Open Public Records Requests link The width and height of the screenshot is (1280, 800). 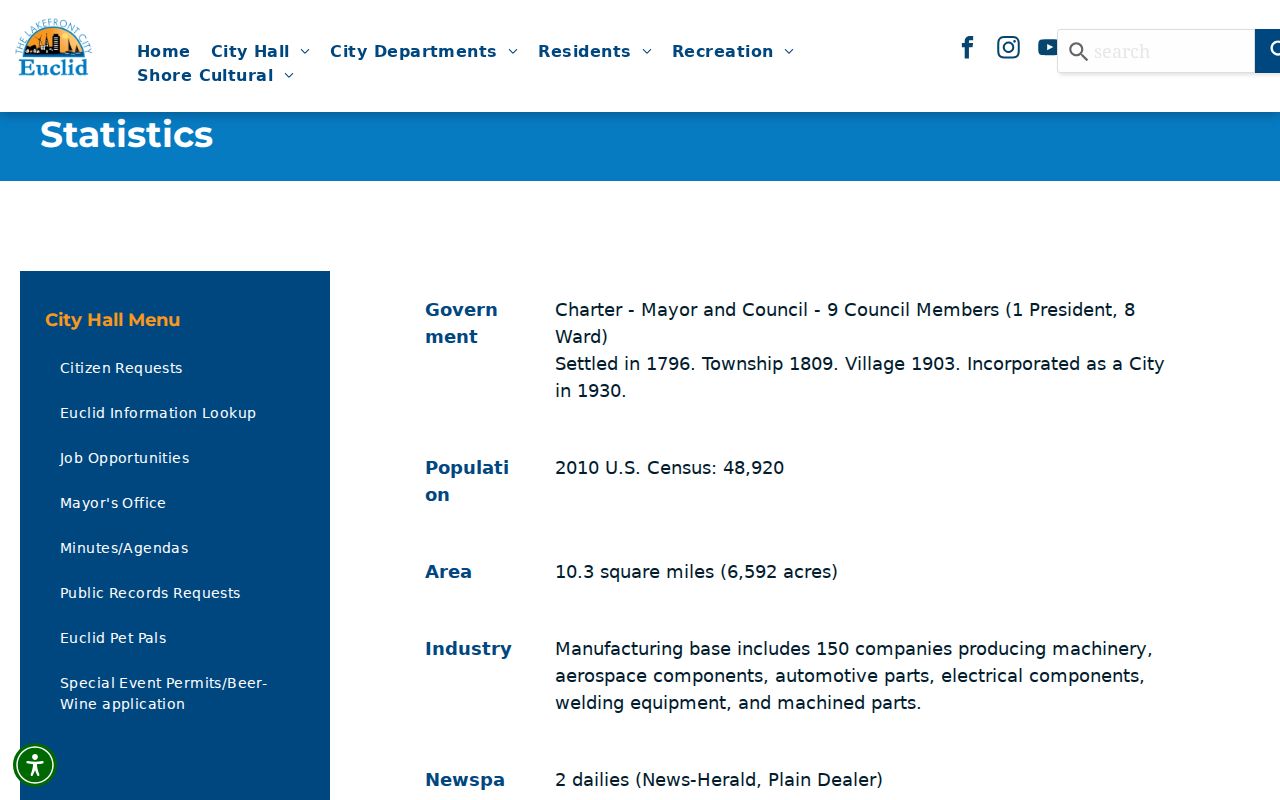(150, 593)
